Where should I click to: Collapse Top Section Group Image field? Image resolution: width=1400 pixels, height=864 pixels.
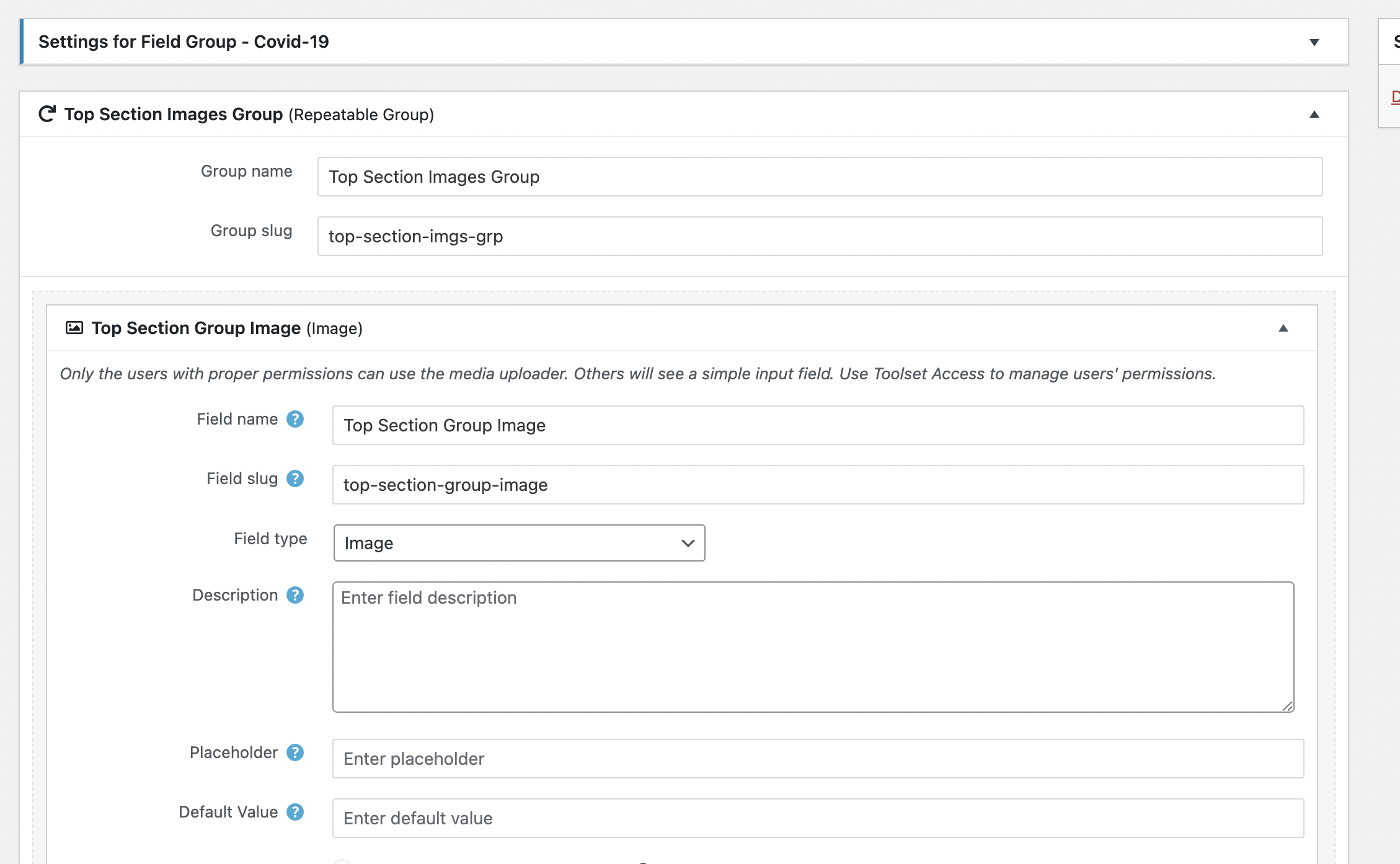point(1283,328)
